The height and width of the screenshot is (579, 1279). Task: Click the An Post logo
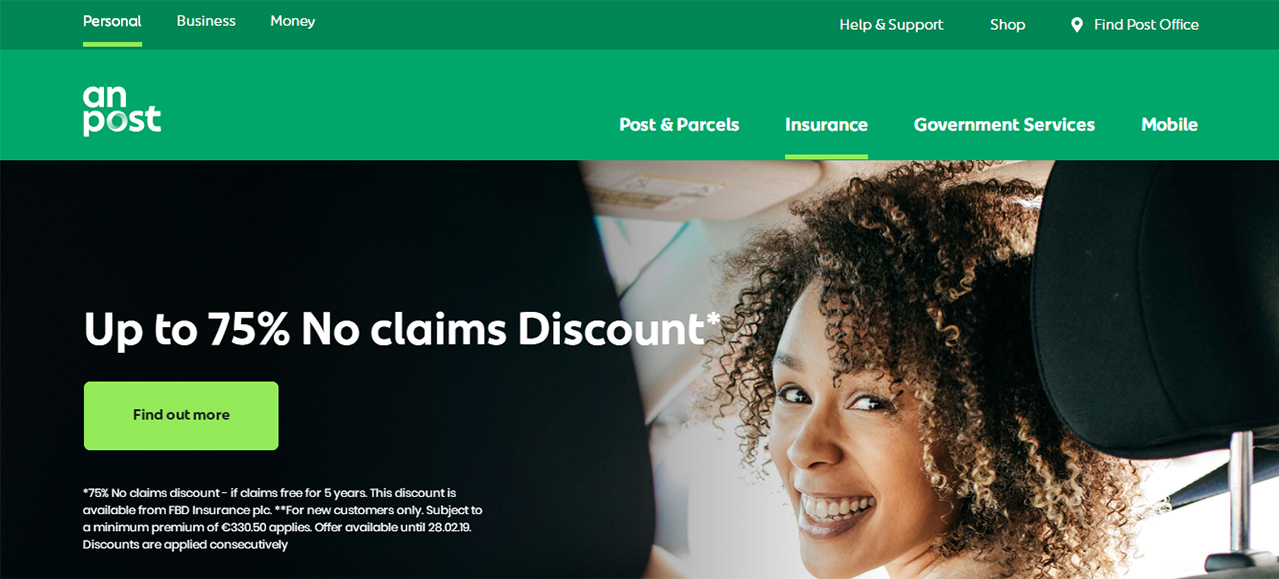(x=122, y=110)
